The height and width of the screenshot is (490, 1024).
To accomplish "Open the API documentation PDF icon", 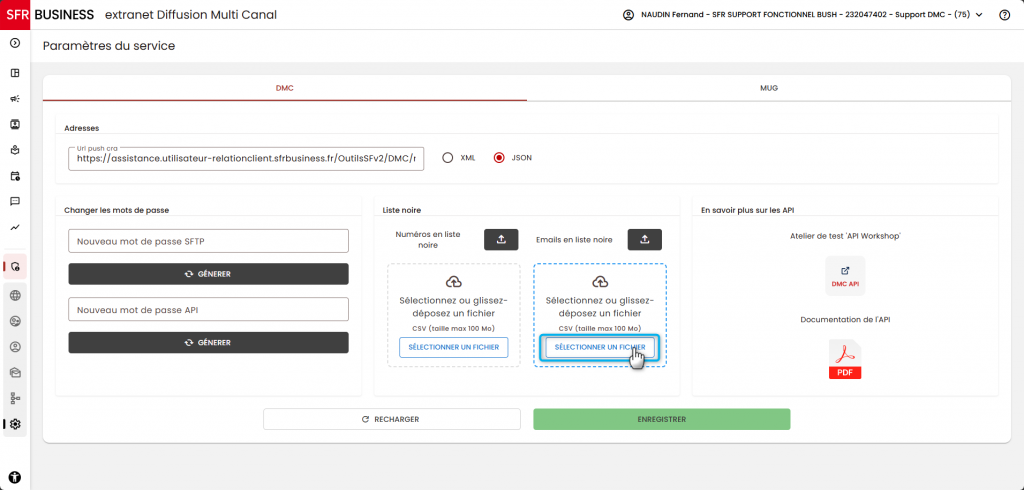I will [845, 359].
